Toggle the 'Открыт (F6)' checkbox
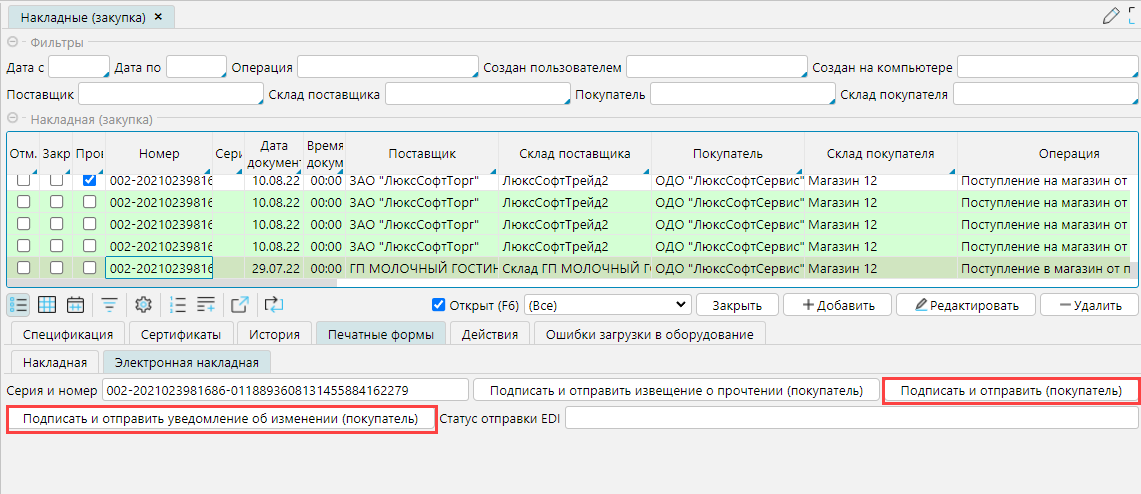The width and height of the screenshot is (1141, 494). (438, 305)
